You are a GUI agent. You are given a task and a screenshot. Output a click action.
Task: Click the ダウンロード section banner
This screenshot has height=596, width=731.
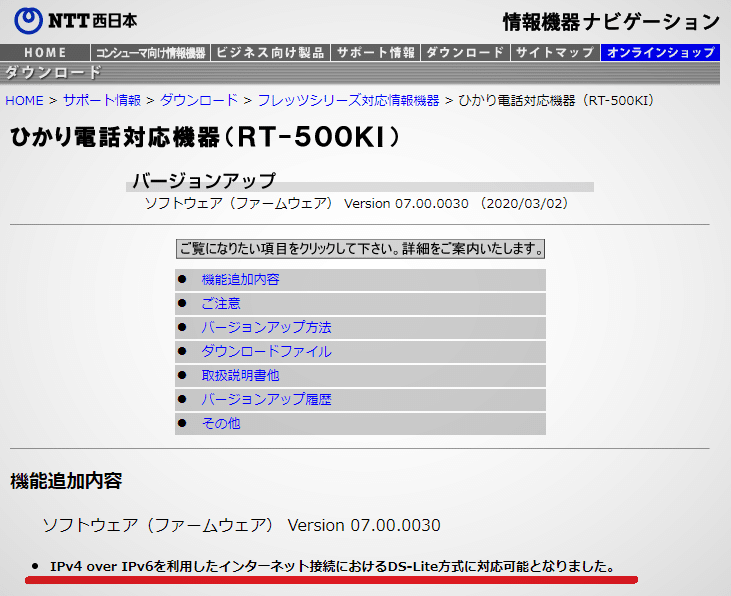tap(360, 73)
